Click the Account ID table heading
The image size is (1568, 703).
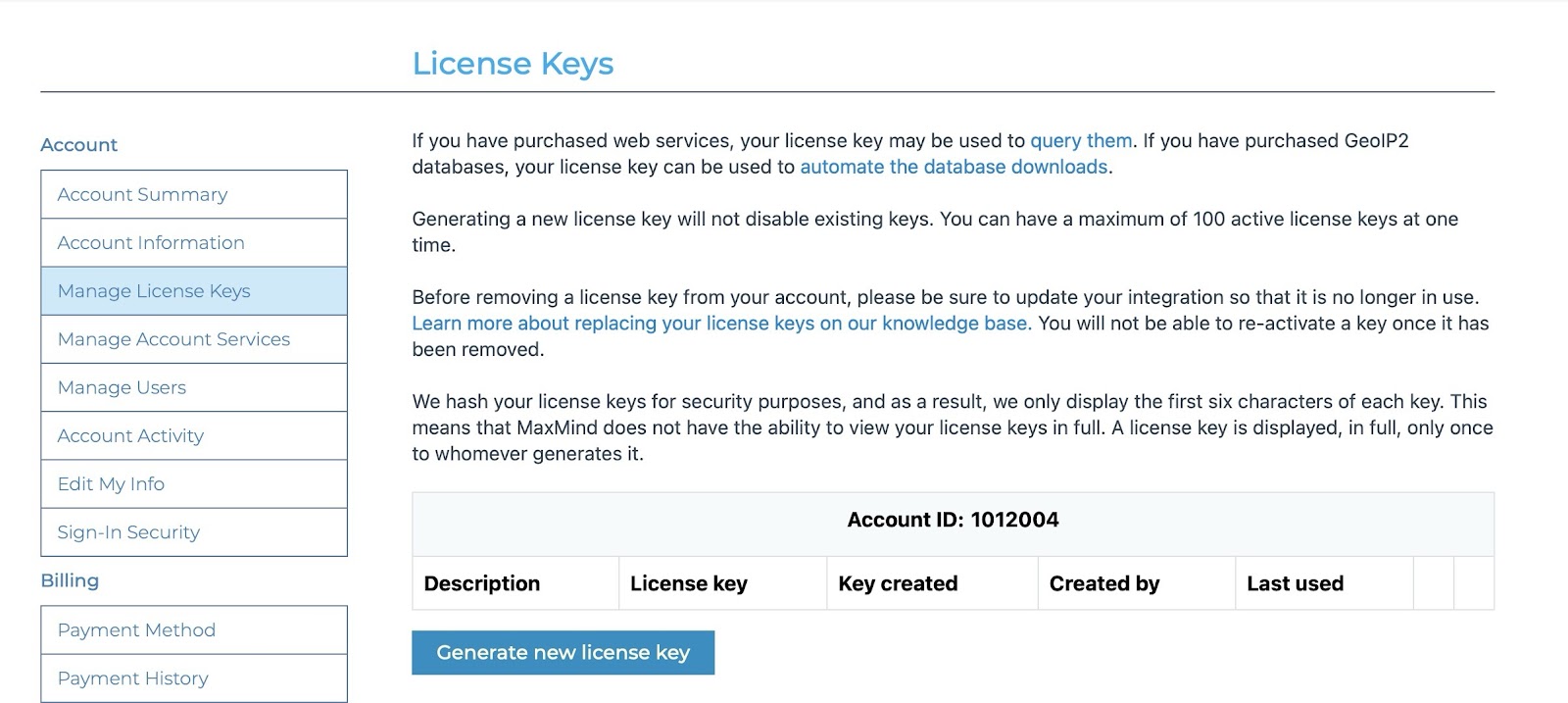tap(953, 520)
